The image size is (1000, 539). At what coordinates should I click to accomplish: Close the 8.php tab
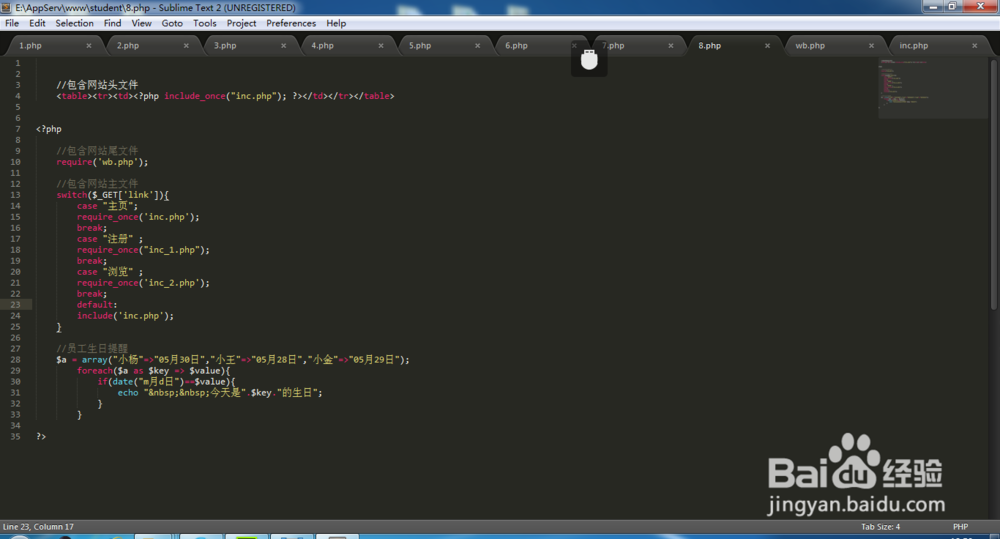[x=767, y=46]
